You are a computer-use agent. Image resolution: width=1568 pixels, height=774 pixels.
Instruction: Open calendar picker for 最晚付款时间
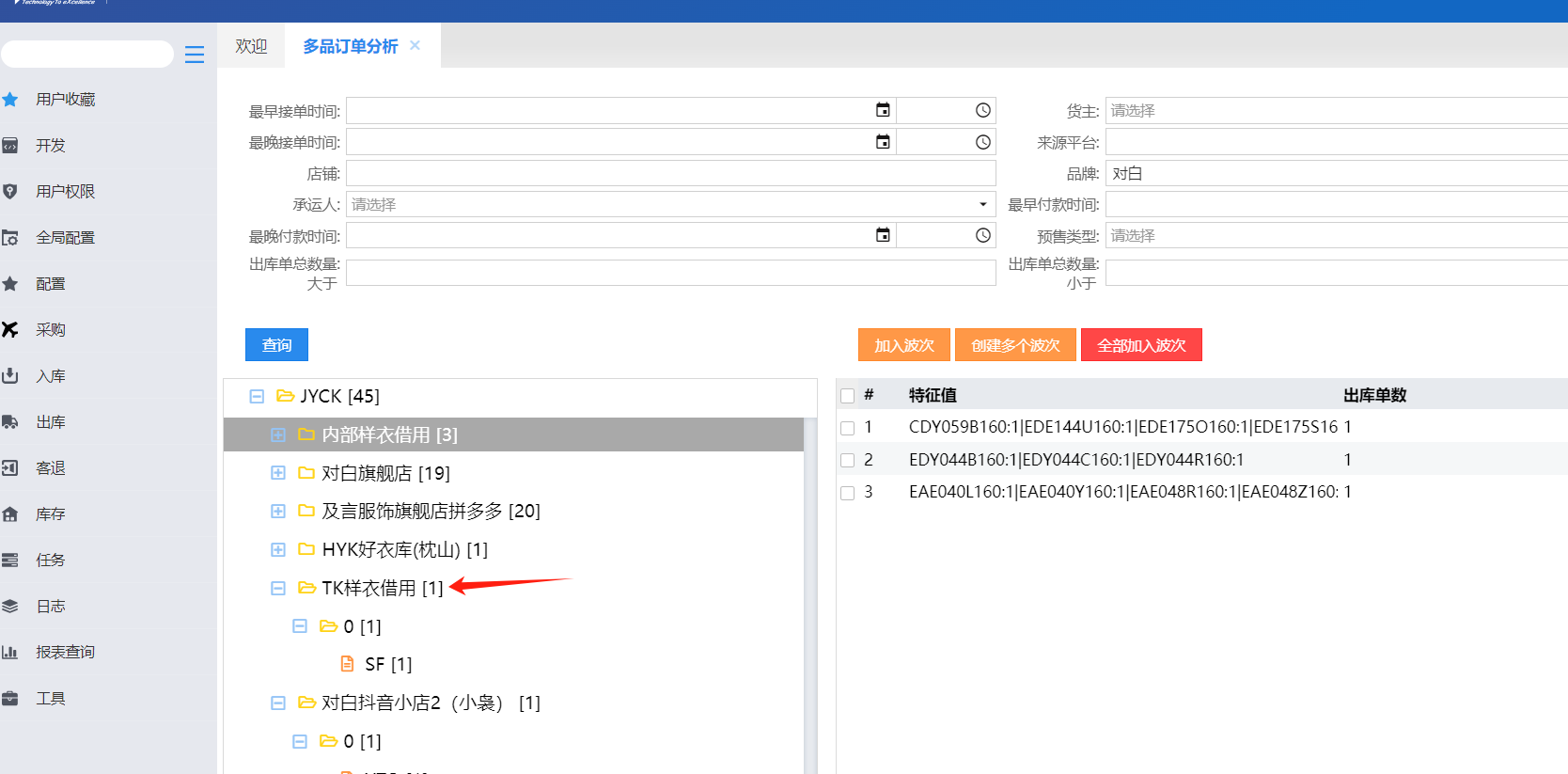[883, 235]
